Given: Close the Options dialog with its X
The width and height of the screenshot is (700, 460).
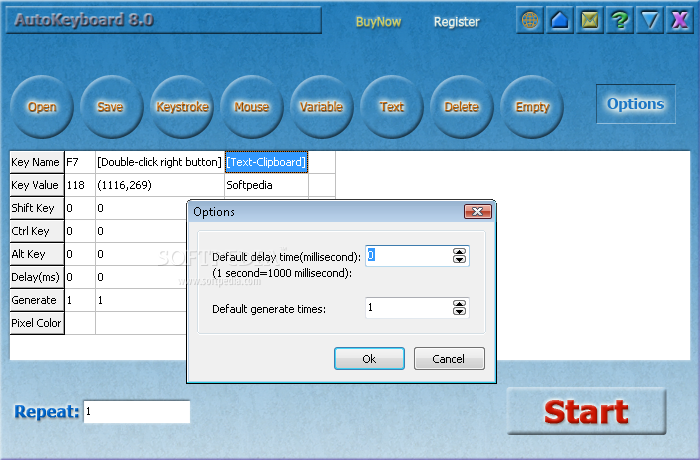Looking at the screenshot, I should click(478, 211).
